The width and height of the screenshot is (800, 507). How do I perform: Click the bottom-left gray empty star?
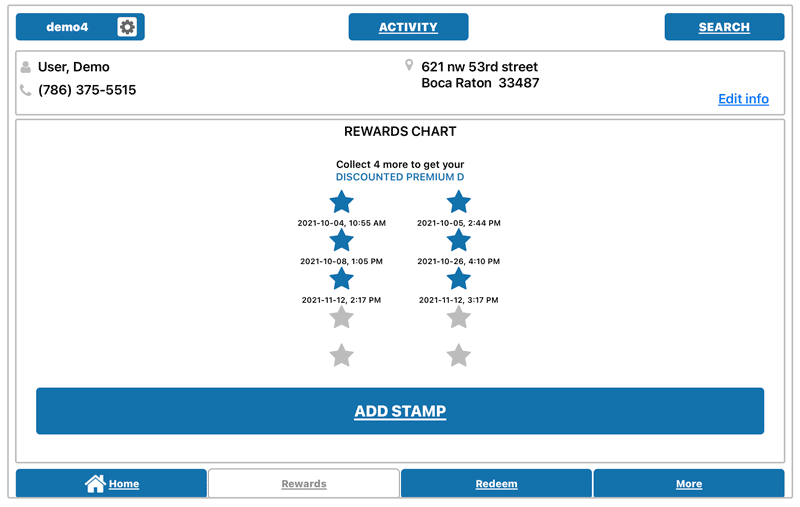pyautogui.click(x=342, y=355)
